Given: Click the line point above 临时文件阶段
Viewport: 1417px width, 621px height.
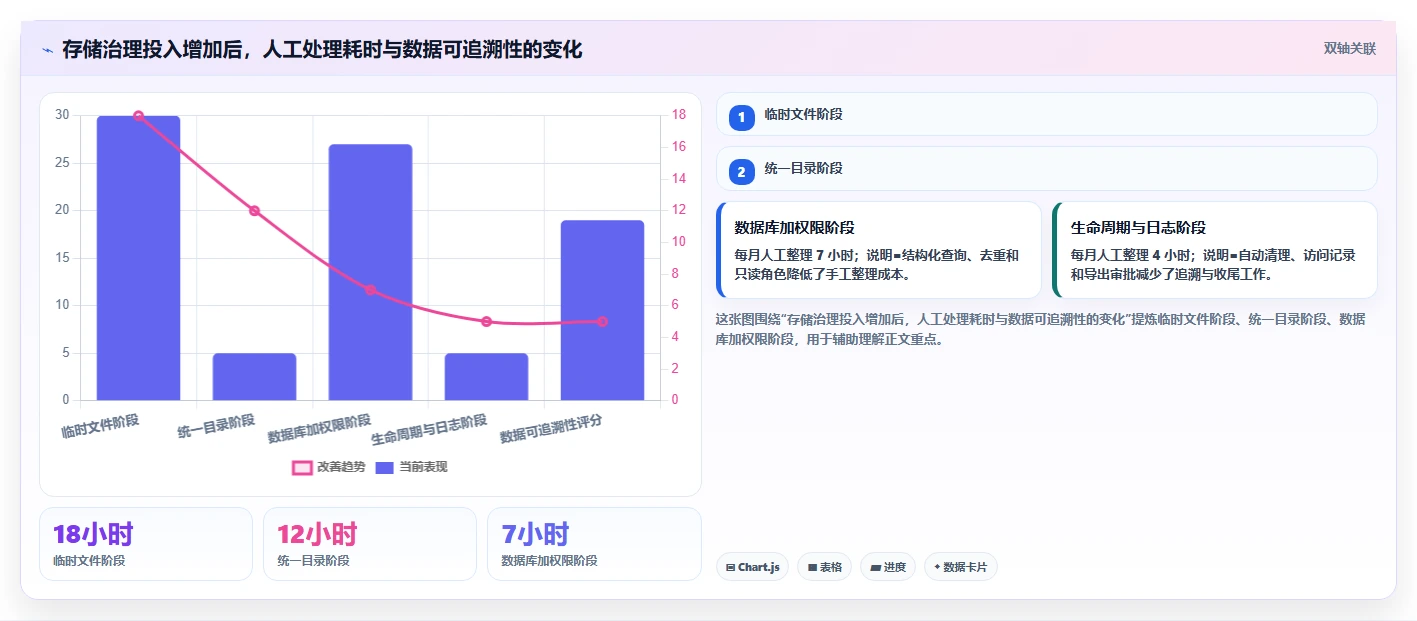Looking at the screenshot, I should pyautogui.click(x=138, y=116).
